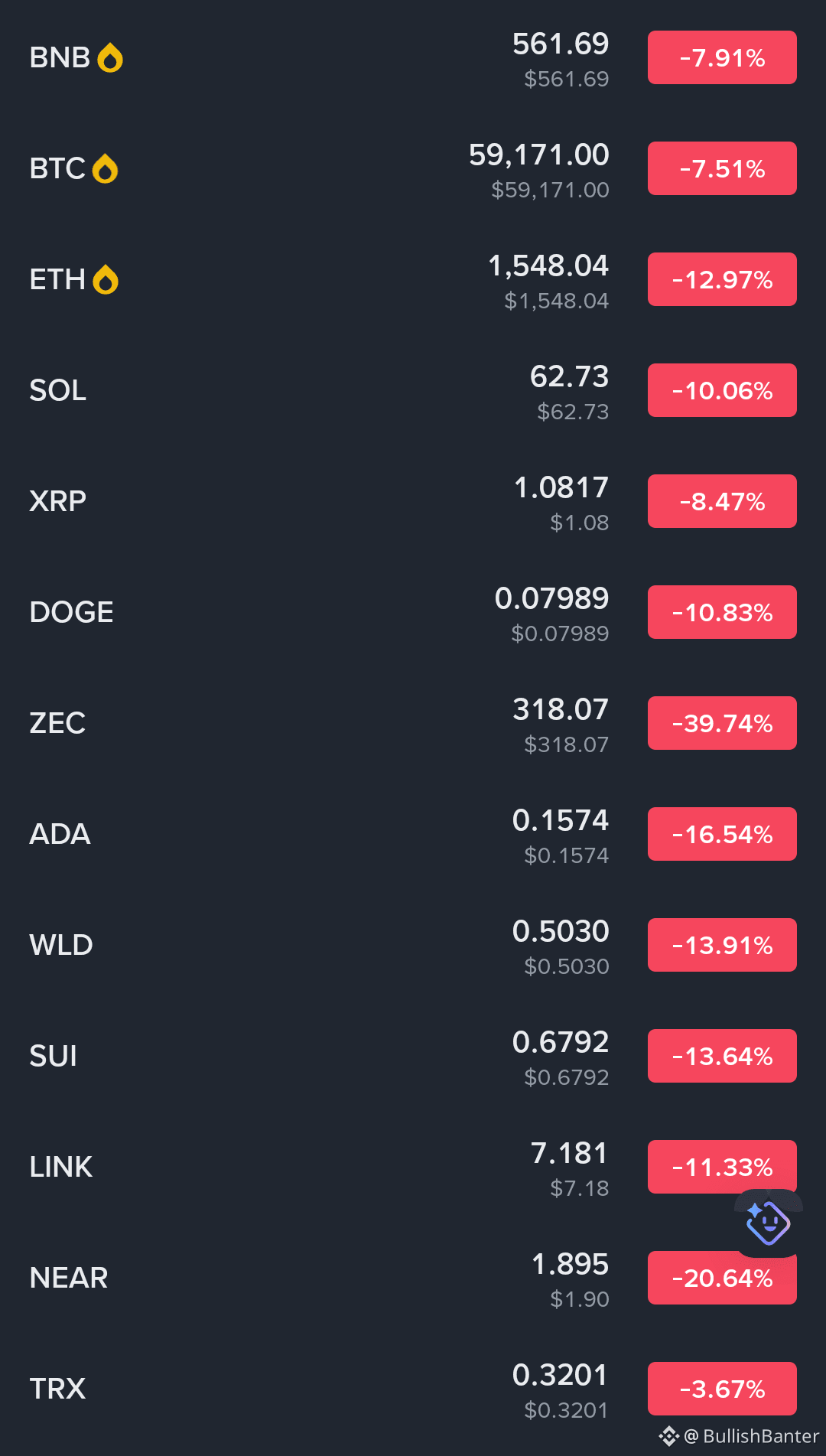
Task: Select the ADA price 0.1574
Action: (x=561, y=820)
